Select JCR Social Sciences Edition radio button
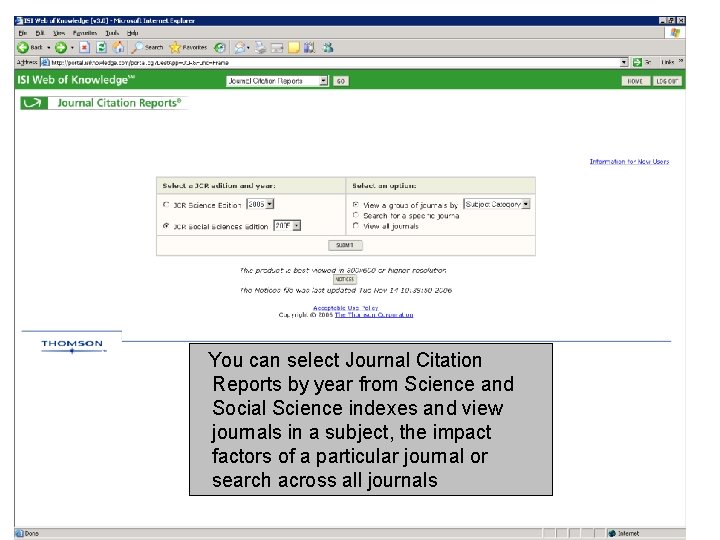 pos(166,225)
